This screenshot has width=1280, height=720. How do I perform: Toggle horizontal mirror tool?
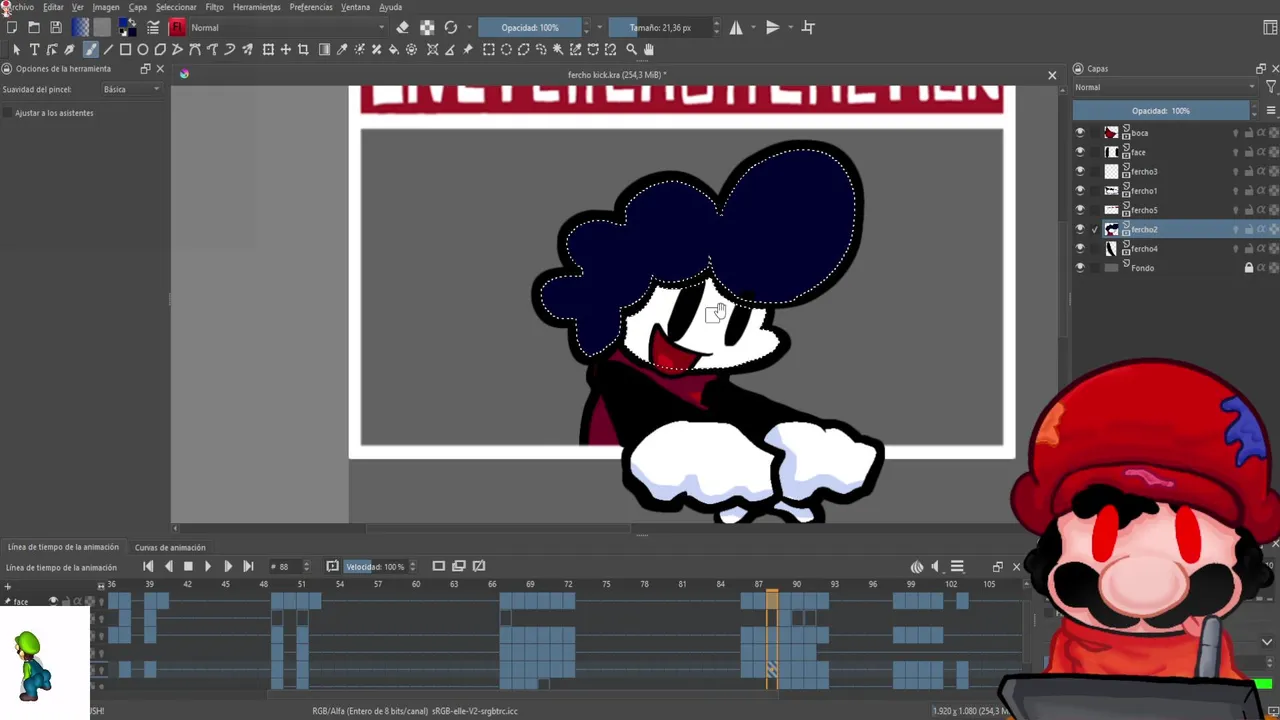tap(736, 27)
